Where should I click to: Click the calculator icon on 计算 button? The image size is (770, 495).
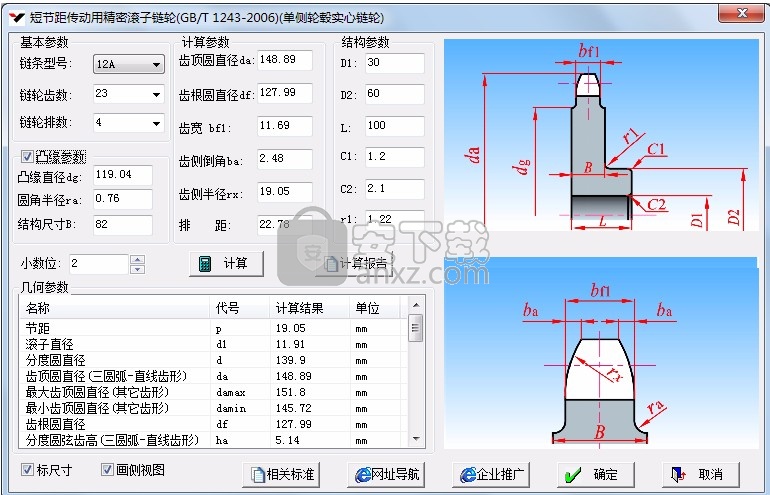tap(205, 264)
